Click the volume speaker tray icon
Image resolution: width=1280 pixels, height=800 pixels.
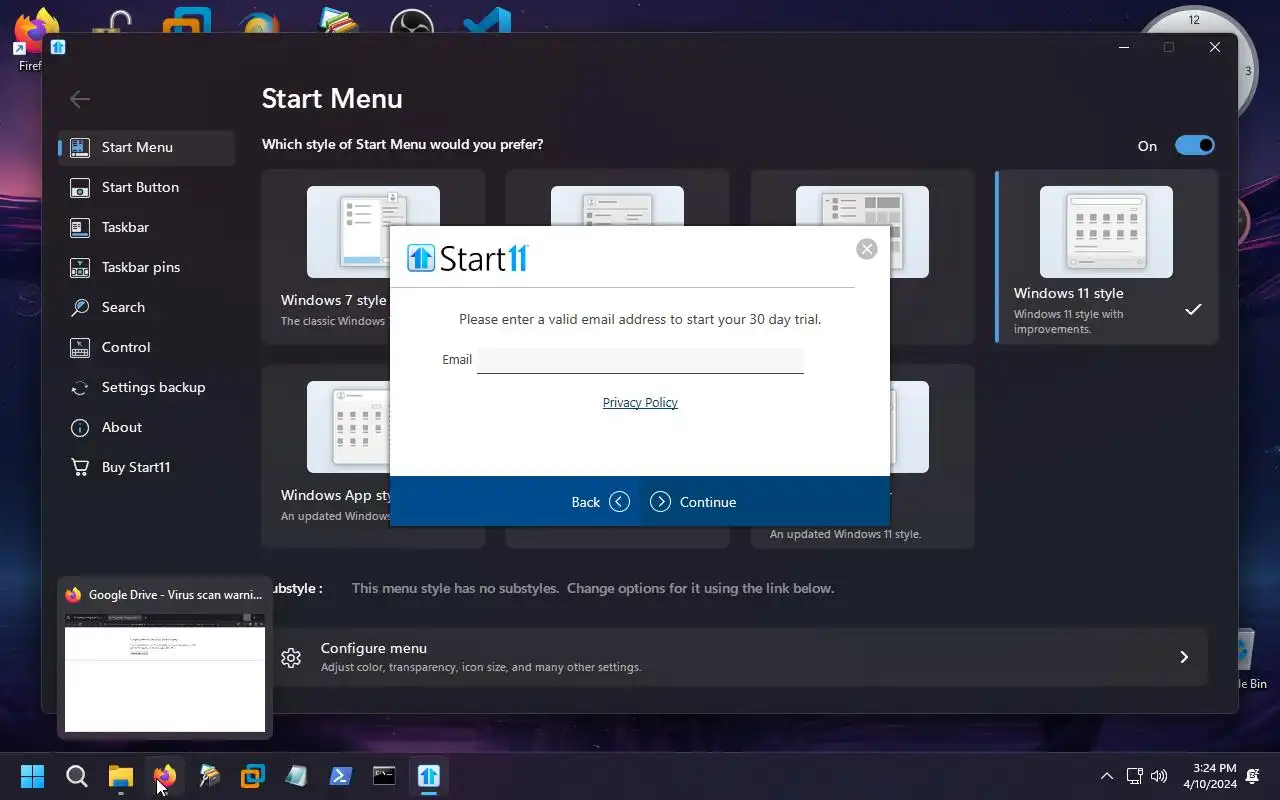[1159, 776]
